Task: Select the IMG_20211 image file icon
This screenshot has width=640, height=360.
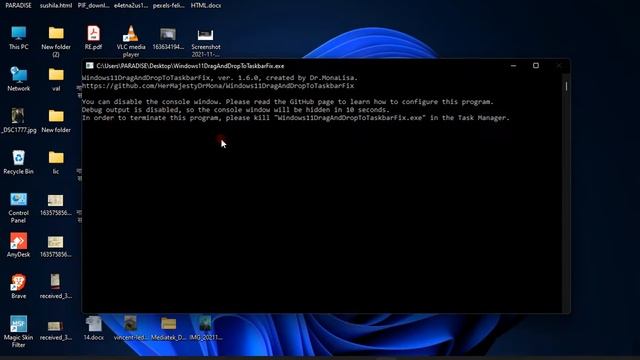Action: click(x=206, y=328)
